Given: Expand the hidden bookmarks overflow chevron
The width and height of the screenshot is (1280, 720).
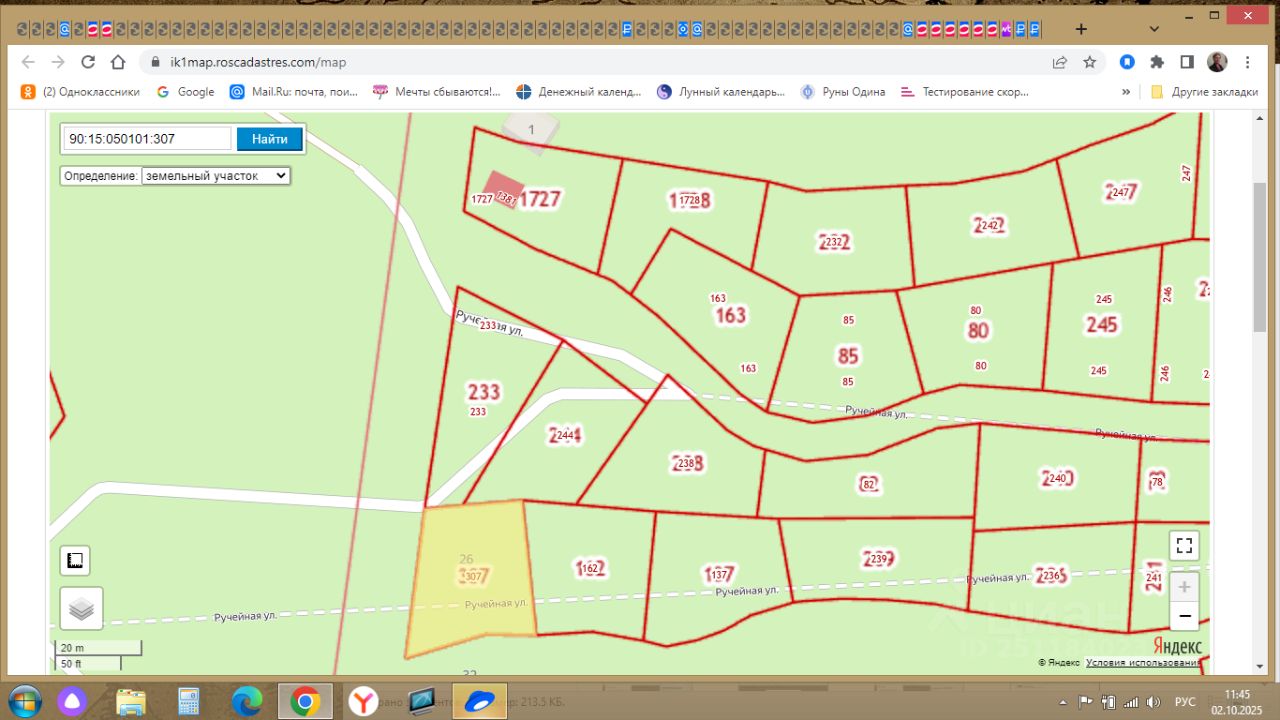Looking at the screenshot, I should point(1126,92).
